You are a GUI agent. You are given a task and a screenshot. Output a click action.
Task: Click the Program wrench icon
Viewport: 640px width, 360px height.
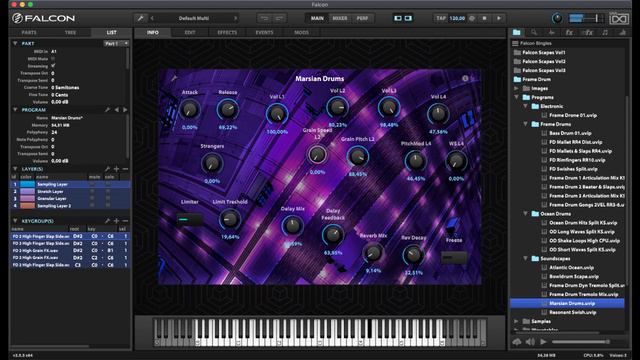point(107,110)
